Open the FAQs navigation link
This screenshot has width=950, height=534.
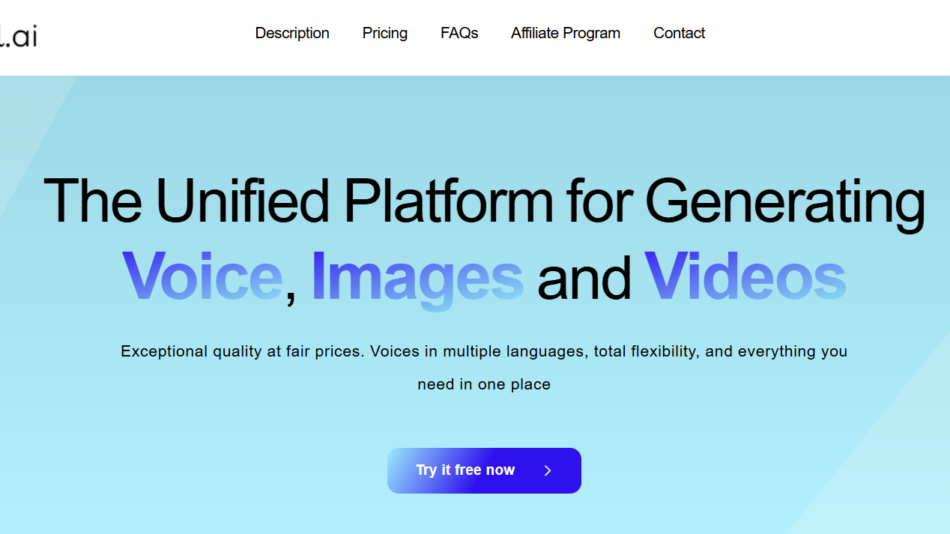click(x=459, y=33)
